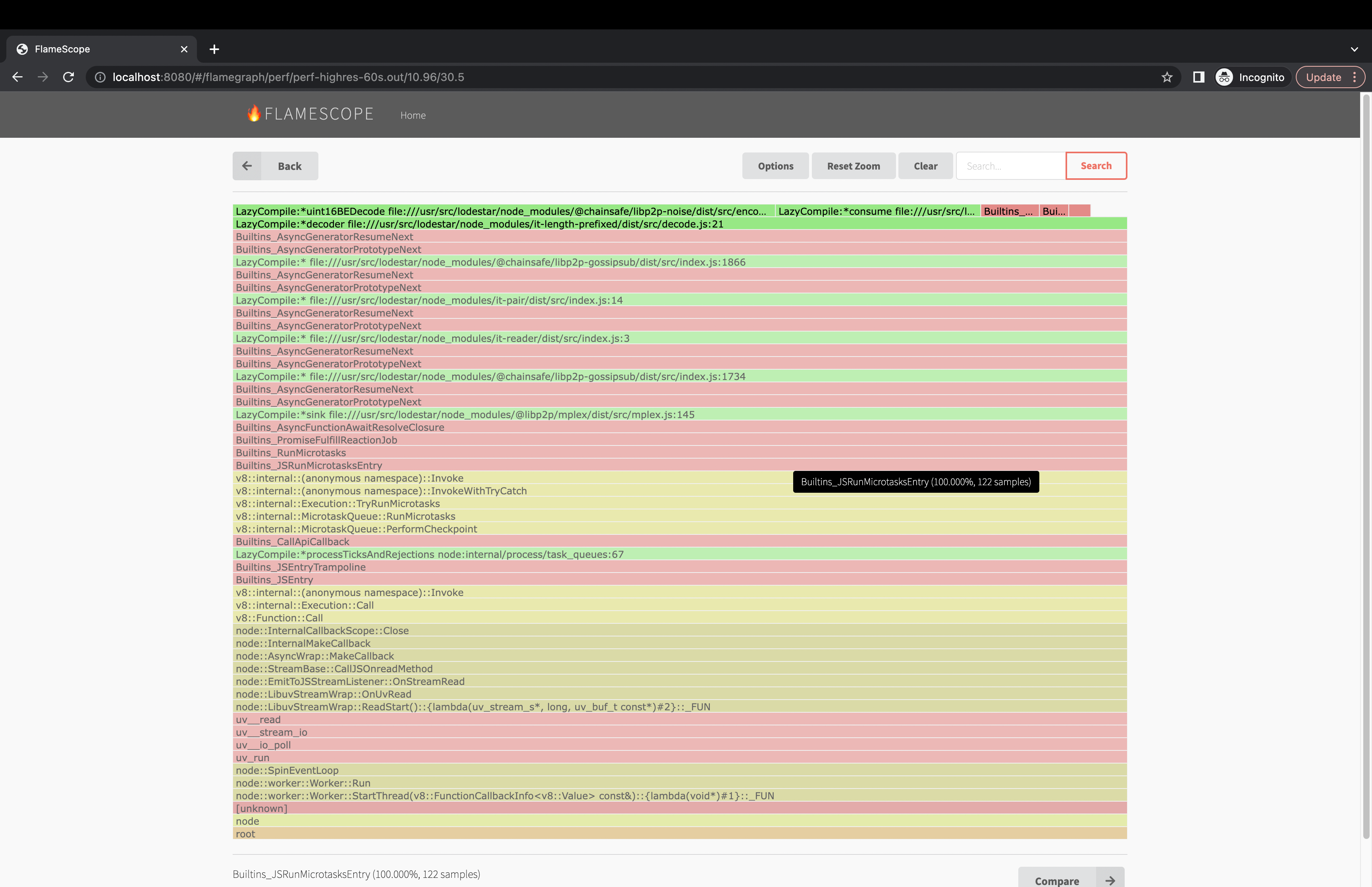Viewport: 1372px width, 887px height.
Task: Click the red Search button
Action: click(x=1095, y=166)
